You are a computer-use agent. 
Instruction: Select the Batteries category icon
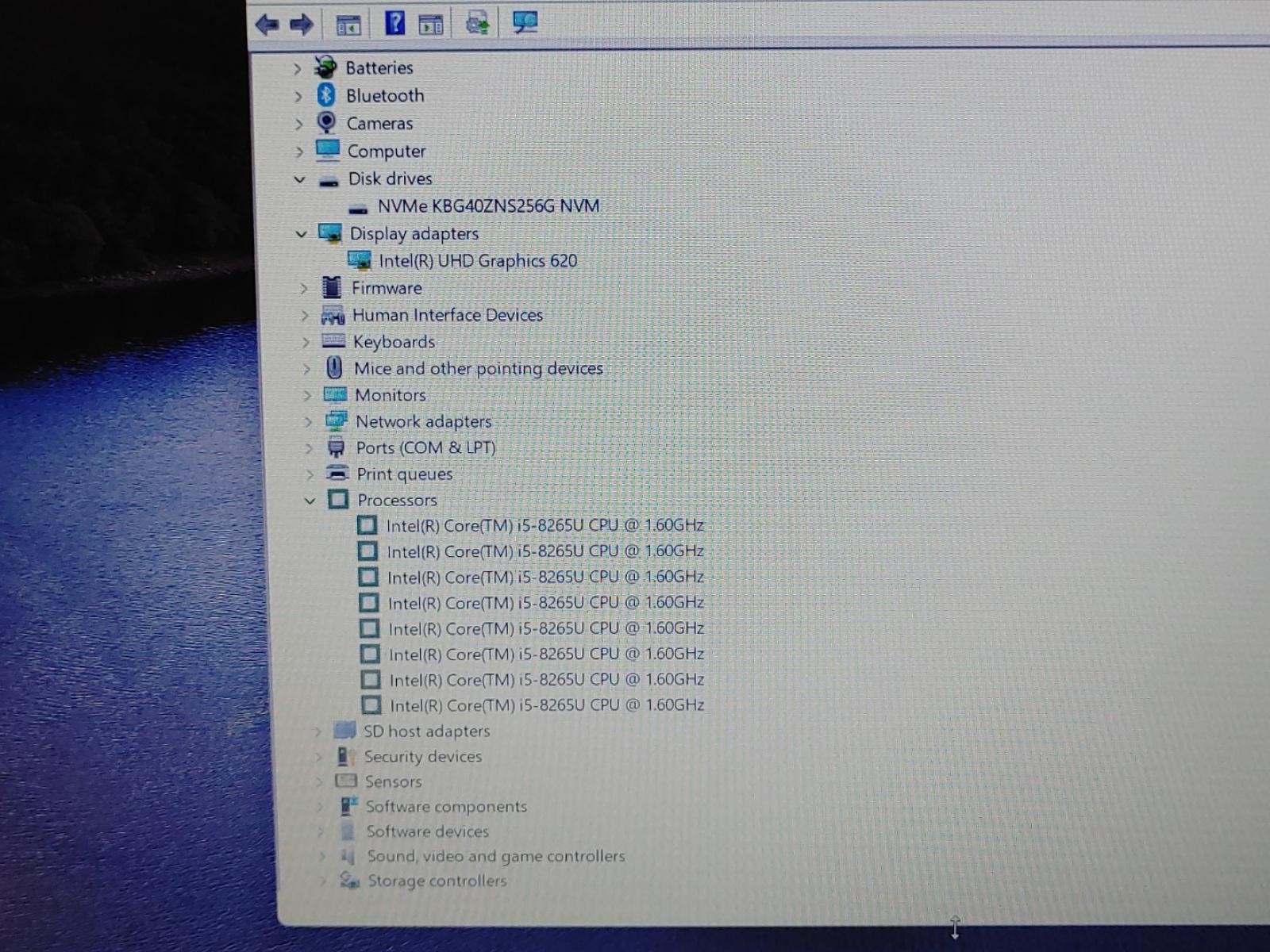[x=325, y=67]
